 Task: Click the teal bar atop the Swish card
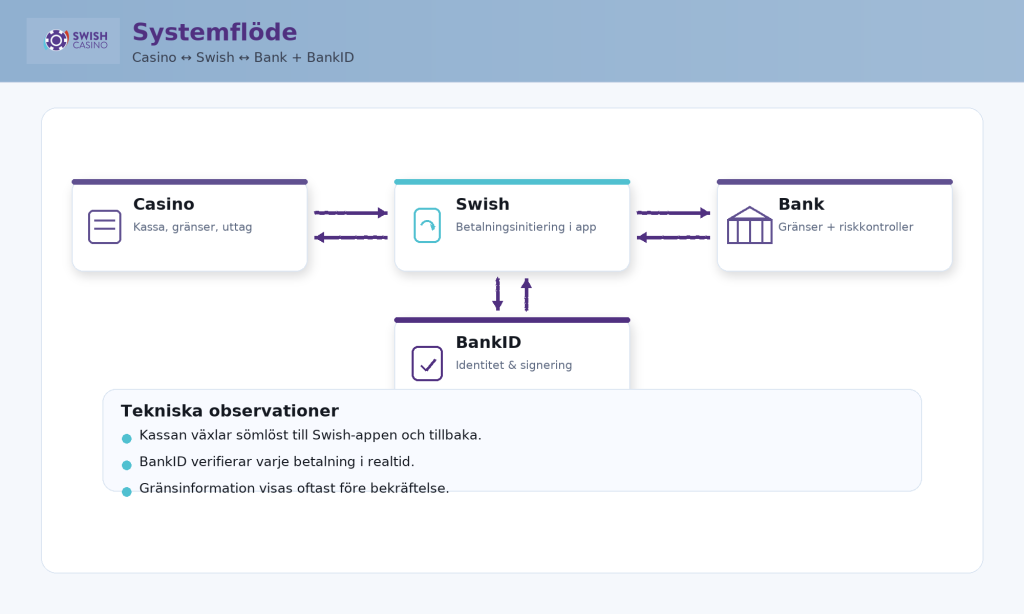(x=512, y=182)
